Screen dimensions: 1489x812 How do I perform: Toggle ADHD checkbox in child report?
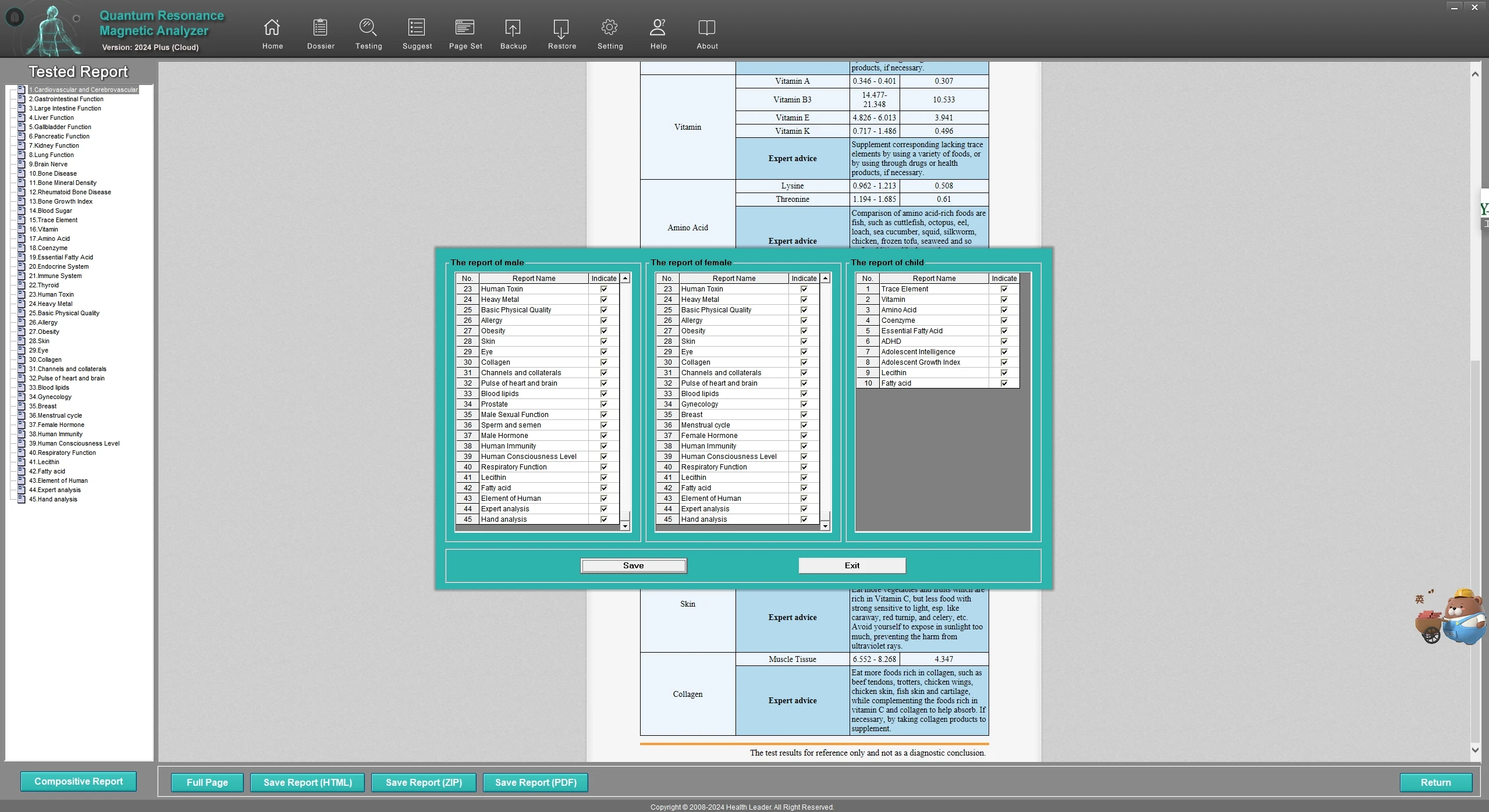(1004, 341)
